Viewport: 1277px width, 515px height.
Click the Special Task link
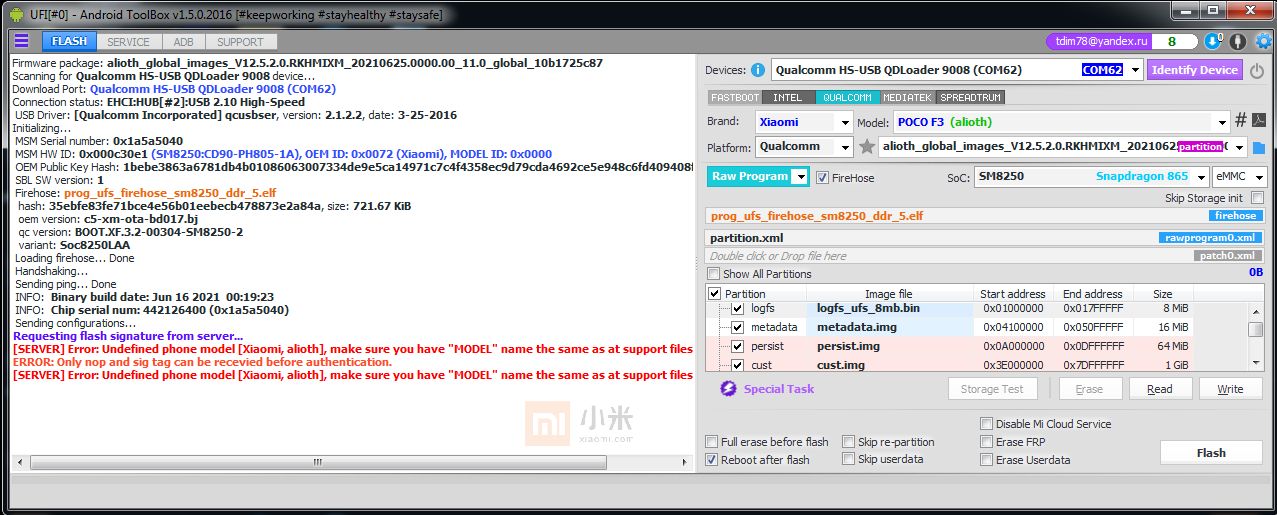coord(779,389)
